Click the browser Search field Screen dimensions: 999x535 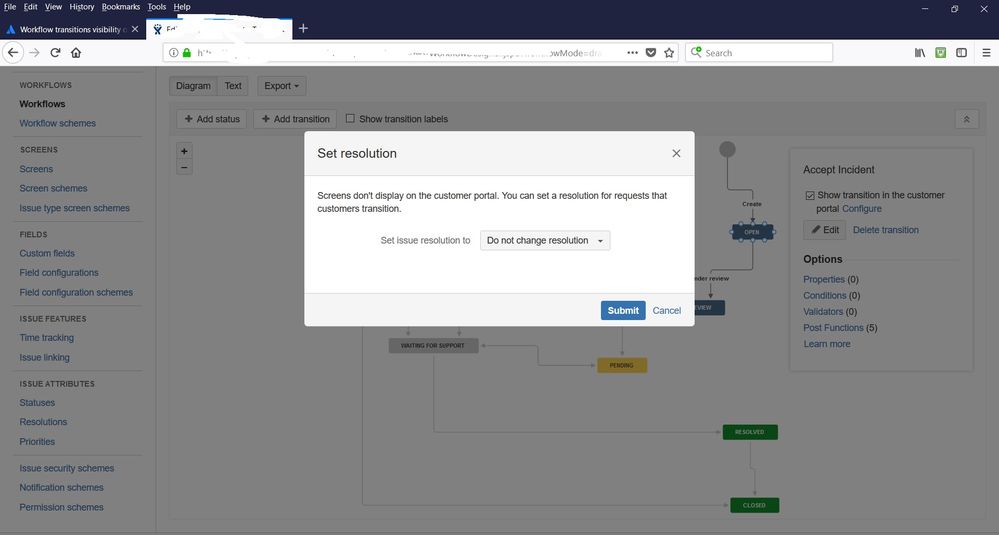(759, 53)
